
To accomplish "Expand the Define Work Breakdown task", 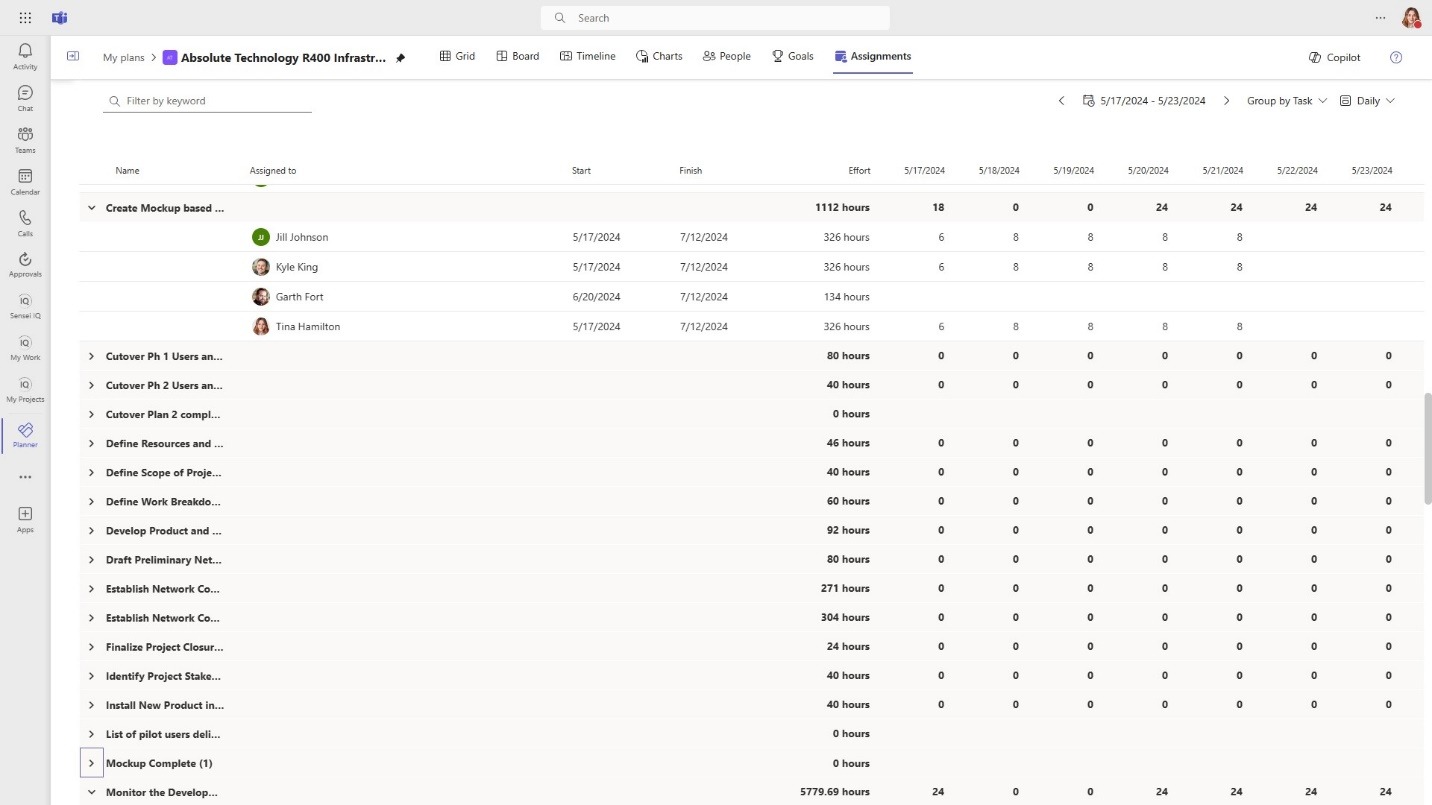I will [91, 501].
